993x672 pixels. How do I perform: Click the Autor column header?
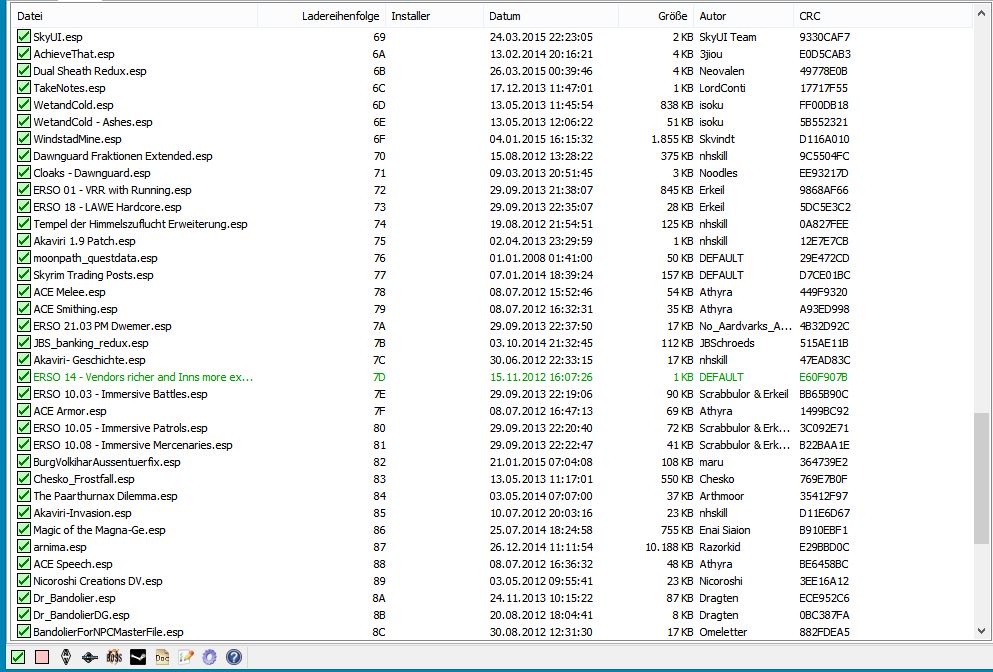(740, 16)
